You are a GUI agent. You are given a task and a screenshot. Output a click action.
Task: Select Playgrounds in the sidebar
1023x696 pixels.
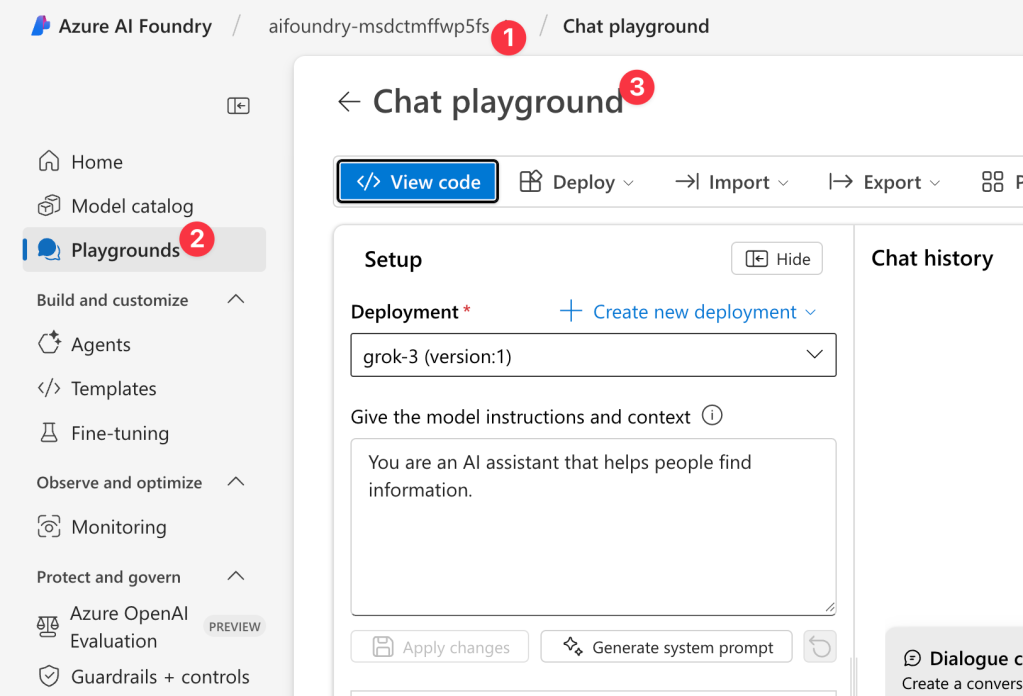click(144, 250)
